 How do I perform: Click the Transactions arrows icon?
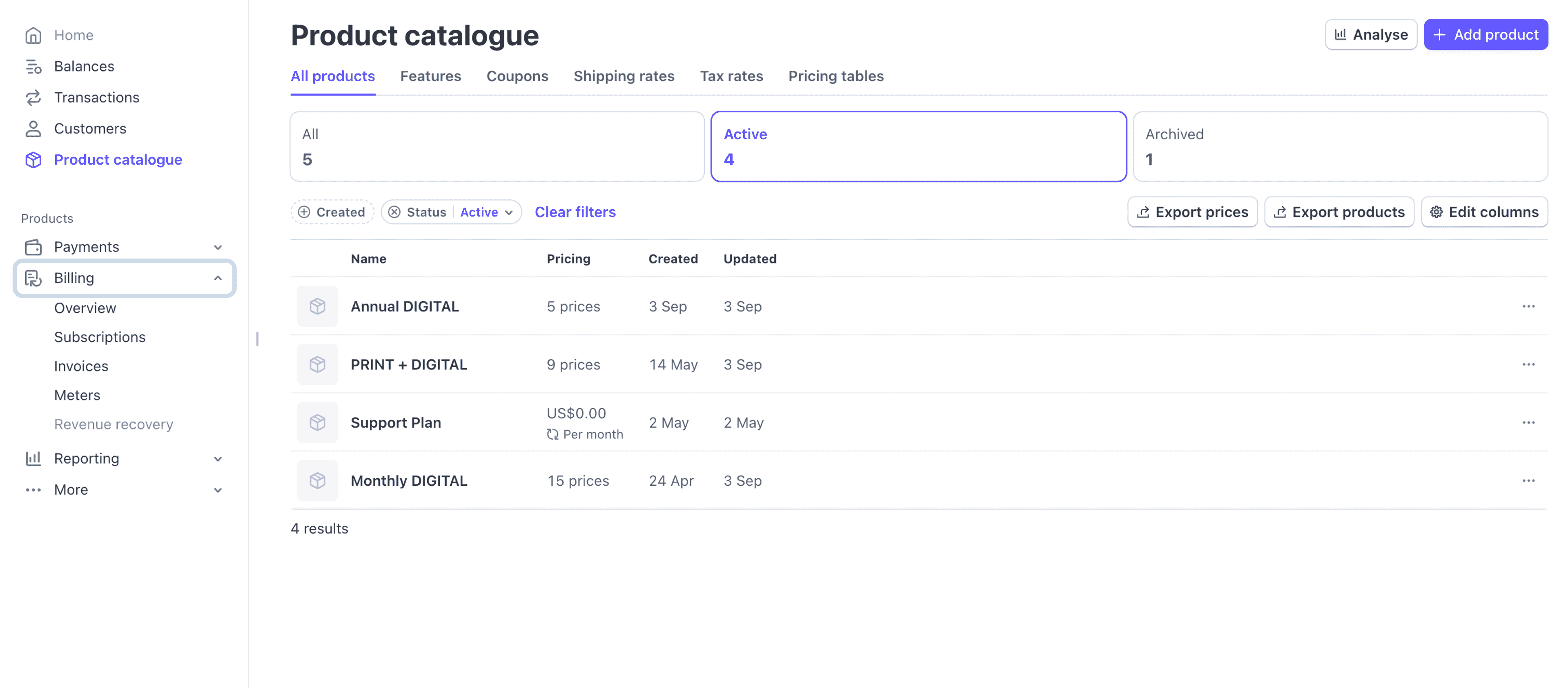point(33,97)
